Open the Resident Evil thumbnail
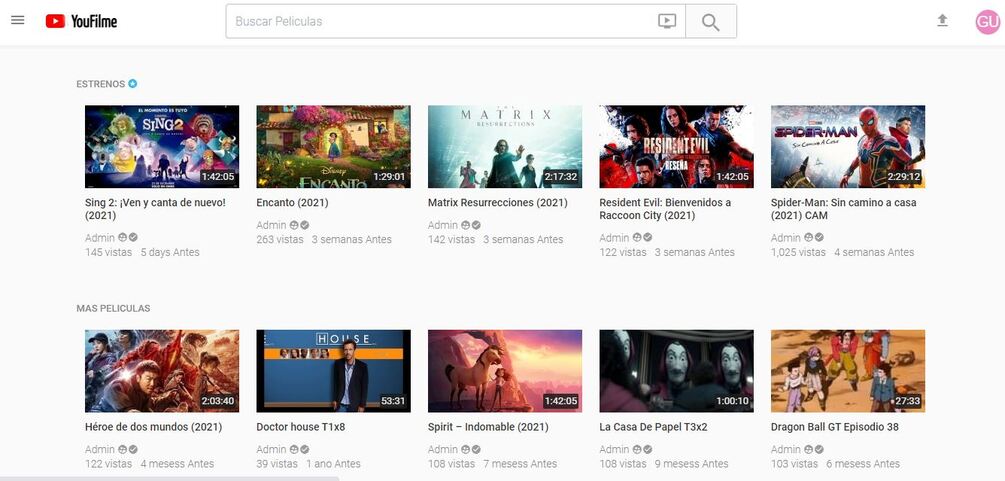This screenshot has width=1005, height=481. (x=676, y=146)
